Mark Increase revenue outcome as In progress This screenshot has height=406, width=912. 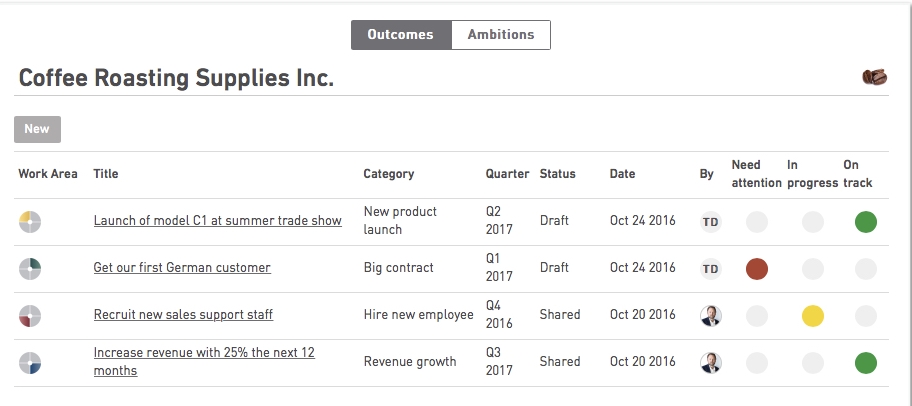[813, 363]
